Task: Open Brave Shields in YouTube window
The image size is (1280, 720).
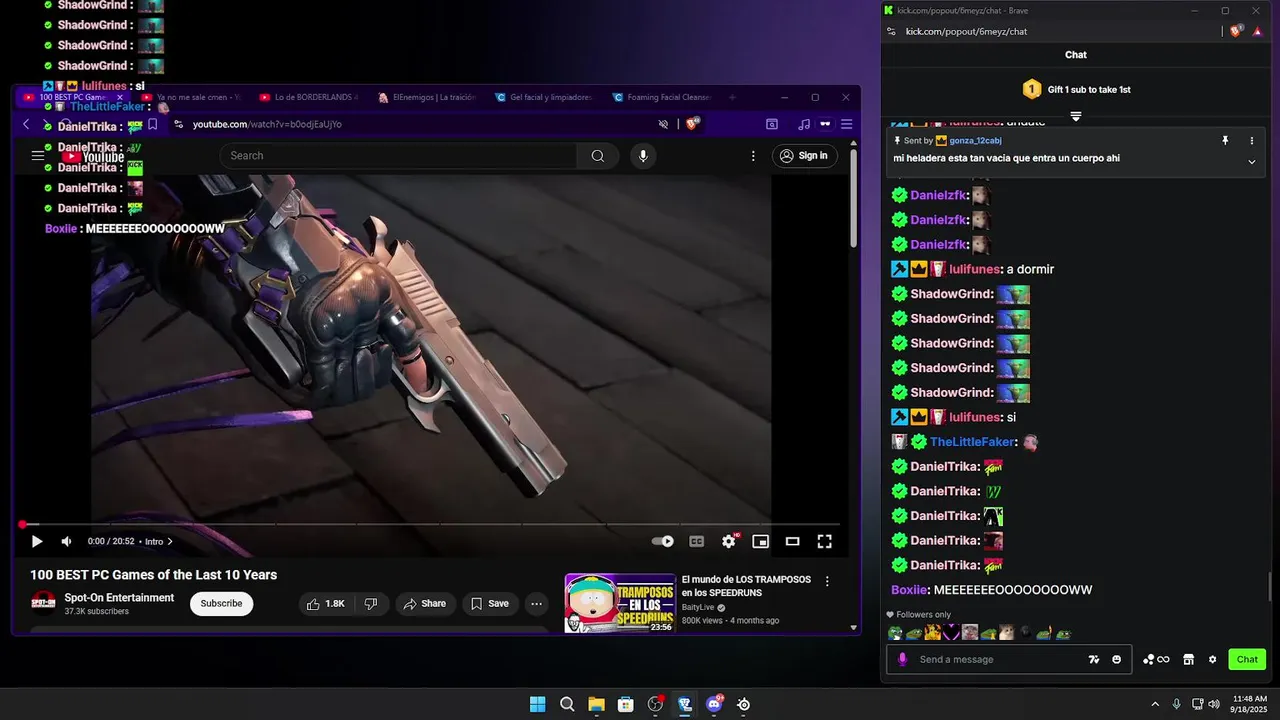Action: click(692, 124)
